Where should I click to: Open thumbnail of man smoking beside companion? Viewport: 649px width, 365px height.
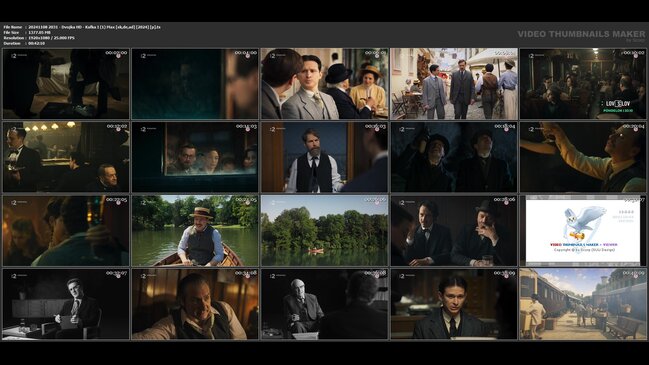tap(454, 231)
